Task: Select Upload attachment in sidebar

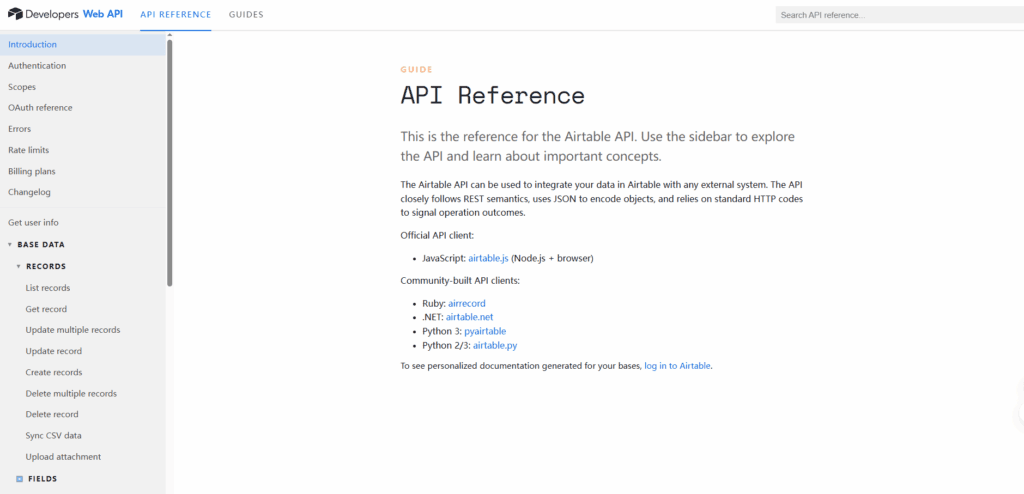Action: click(x=63, y=457)
